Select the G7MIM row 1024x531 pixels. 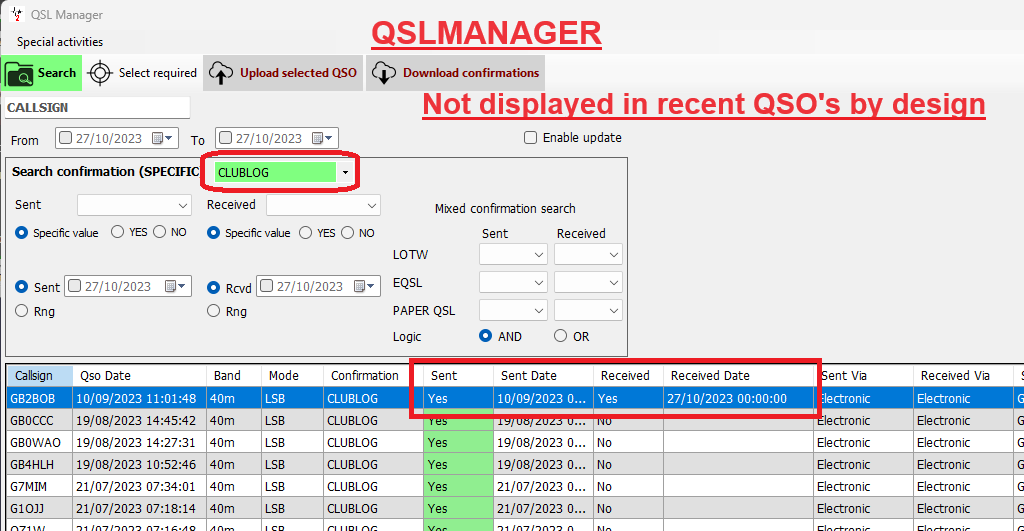515,486
